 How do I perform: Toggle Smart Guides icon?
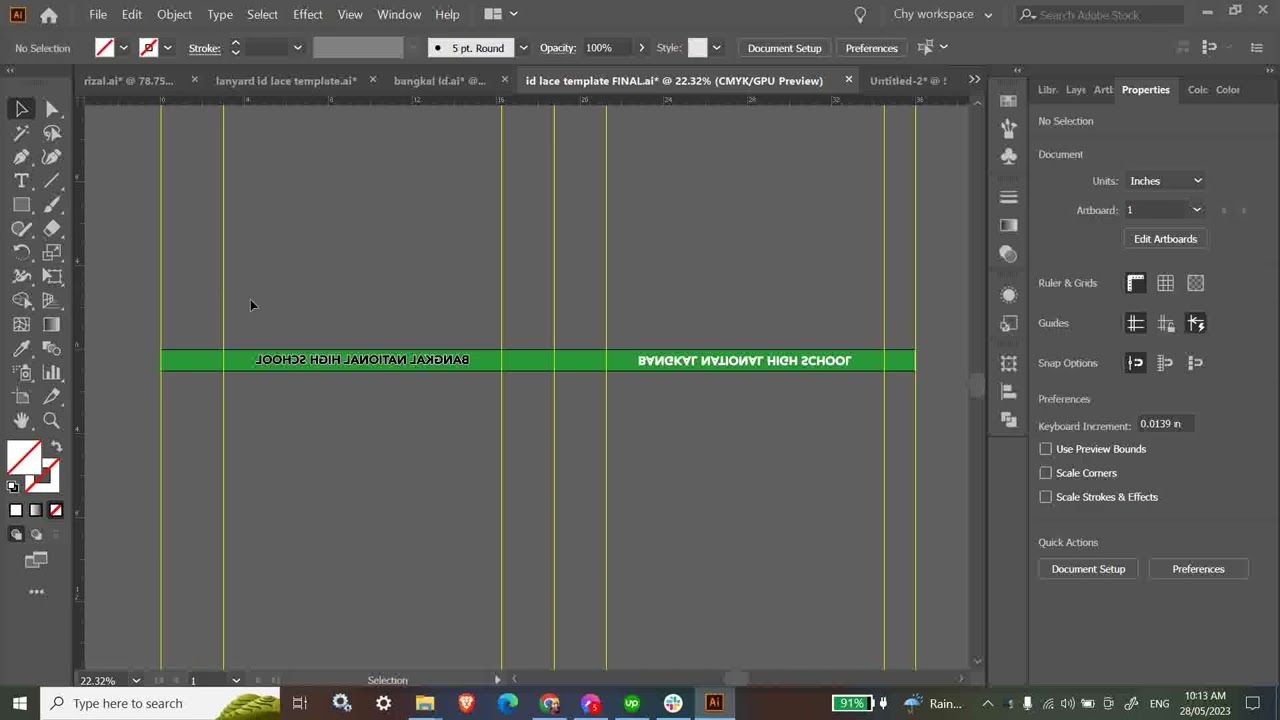(x=1196, y=323)
